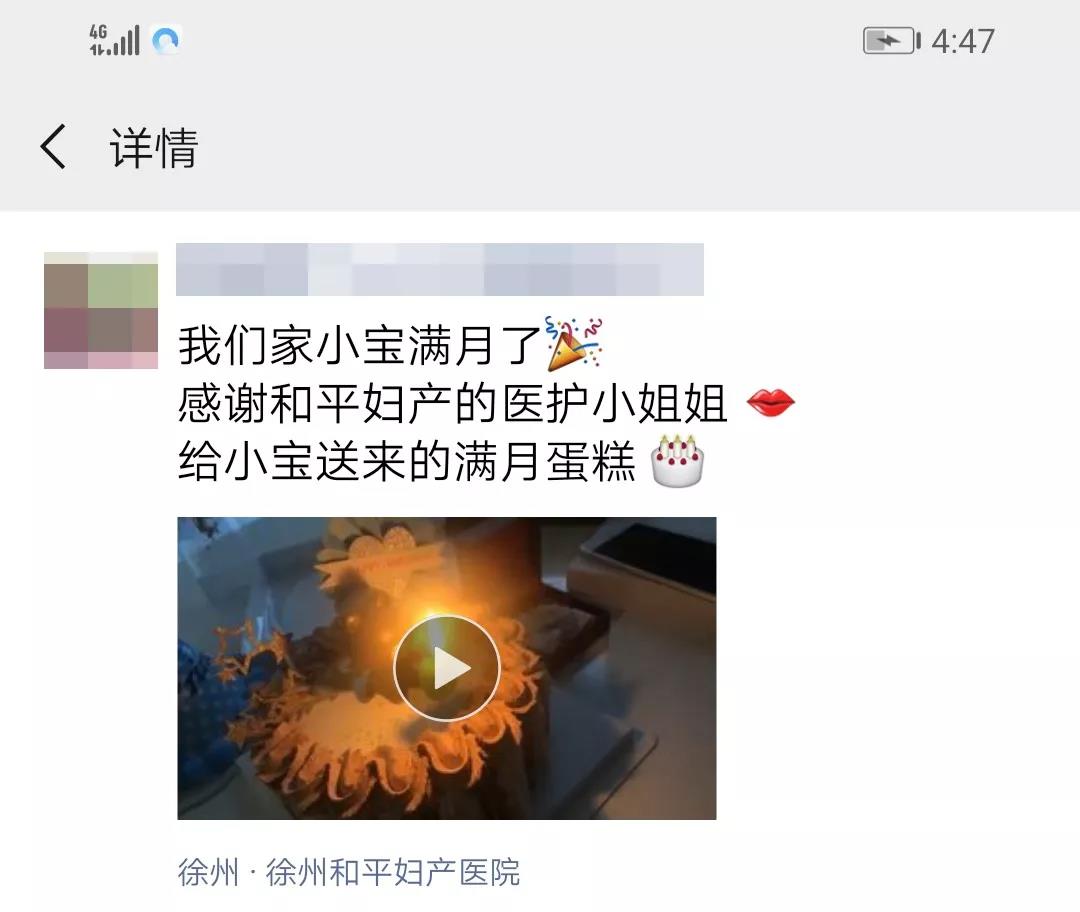Tap the 详情 page title
The image size is (1080, 912).
coord(154,147)
